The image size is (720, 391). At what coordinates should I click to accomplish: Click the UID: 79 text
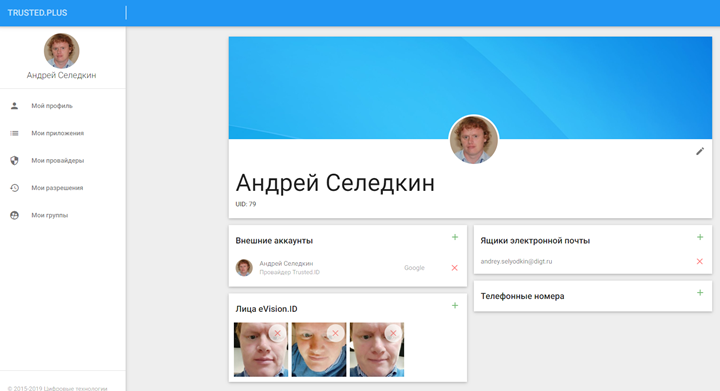pos(246,204)
